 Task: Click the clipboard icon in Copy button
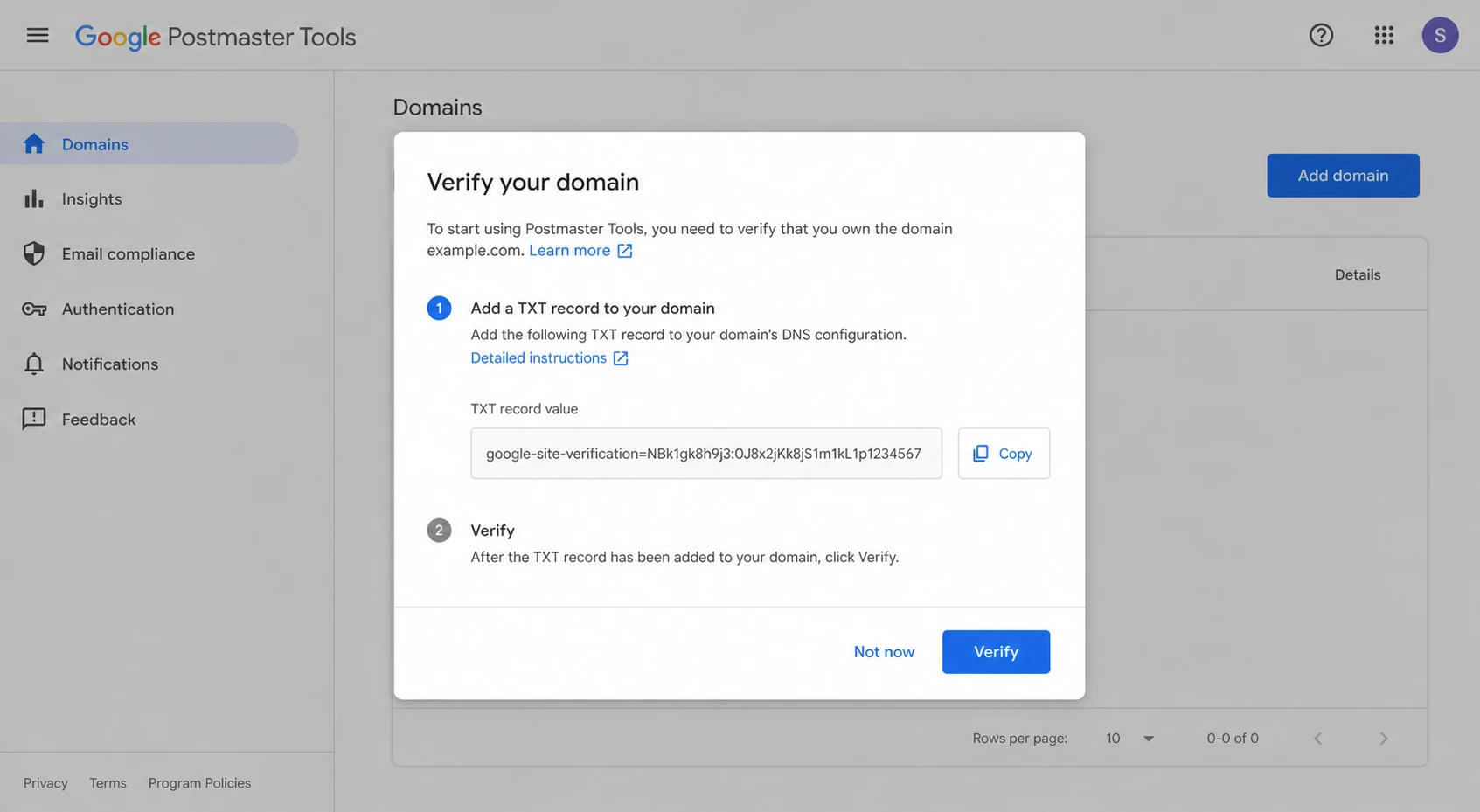coord(980,453)
